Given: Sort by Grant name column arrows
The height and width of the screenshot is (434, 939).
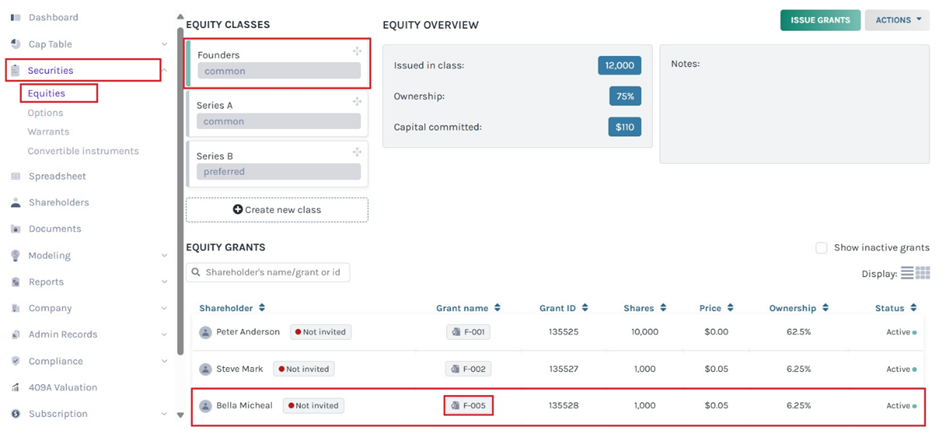Looking at the screenshot, I should 497,308.
